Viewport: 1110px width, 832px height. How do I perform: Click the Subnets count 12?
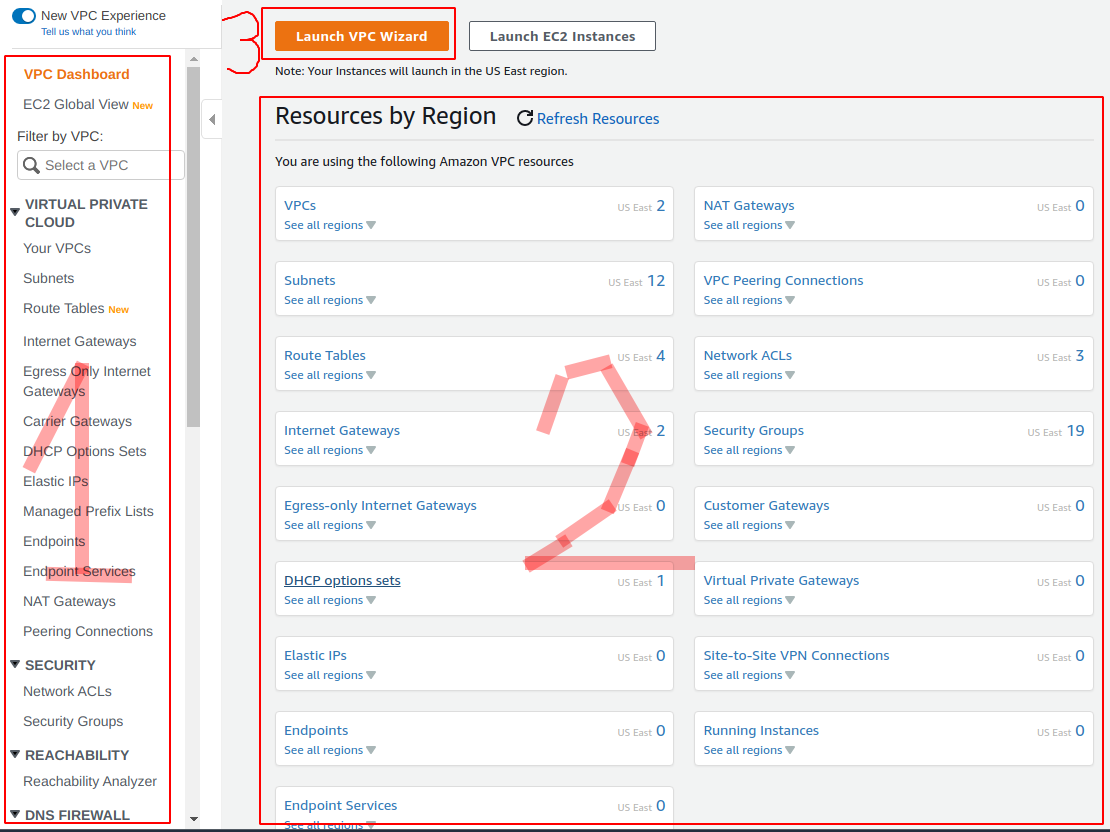656,280
